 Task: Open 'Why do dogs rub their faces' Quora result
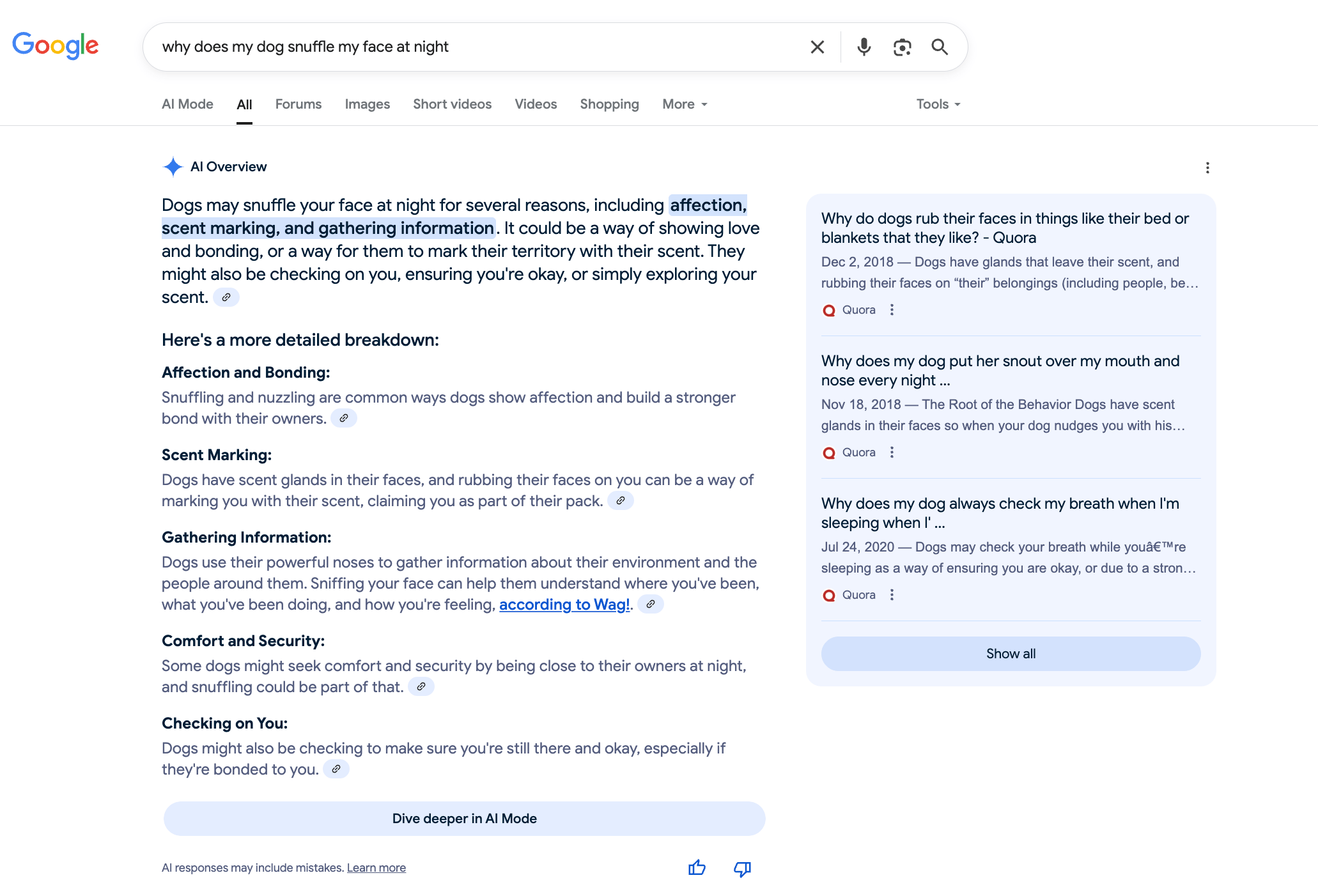pyautogui.click(x=1005, y=228)
